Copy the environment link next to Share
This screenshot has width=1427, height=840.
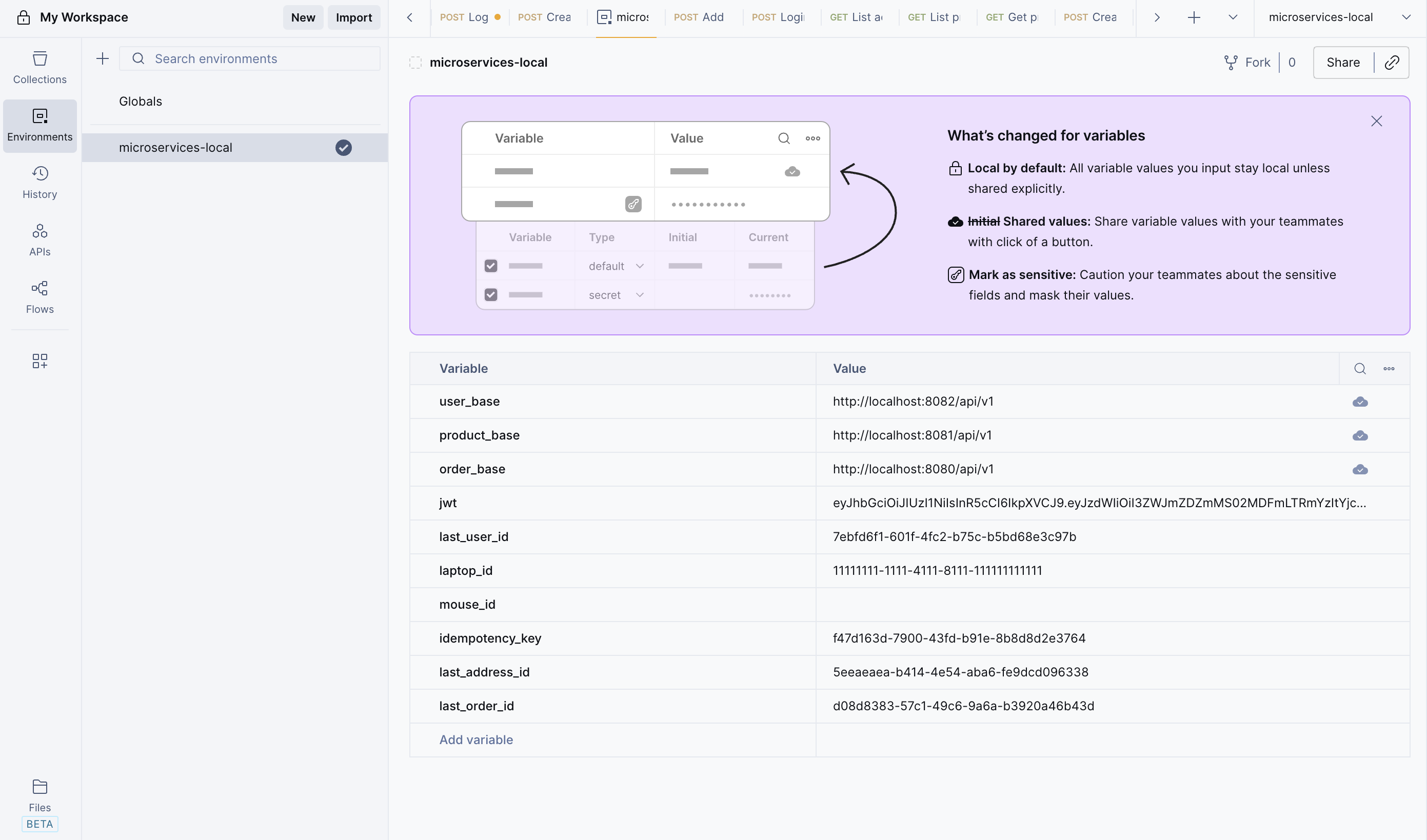1392,62
